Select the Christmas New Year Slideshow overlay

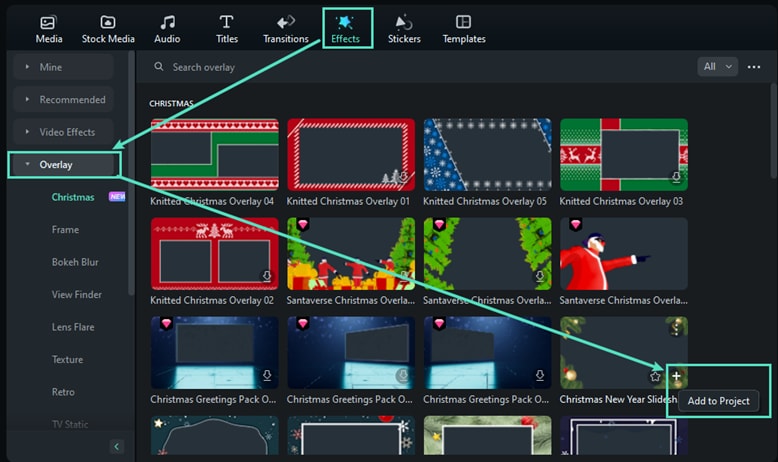point(624,353)
